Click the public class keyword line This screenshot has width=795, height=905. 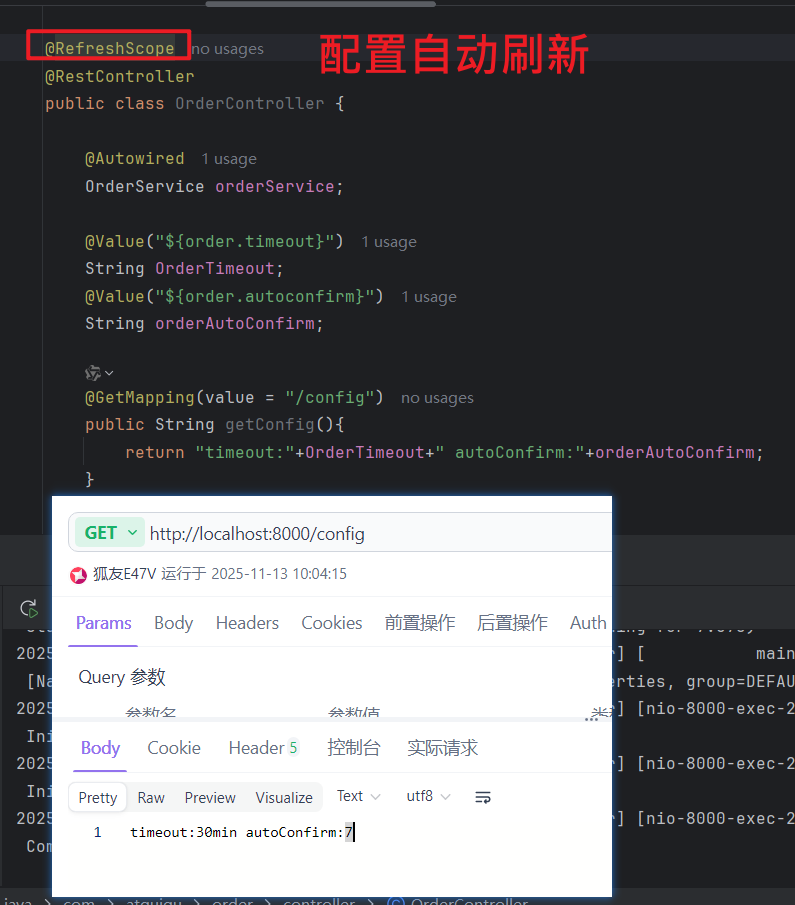click(x=195, y=103)
